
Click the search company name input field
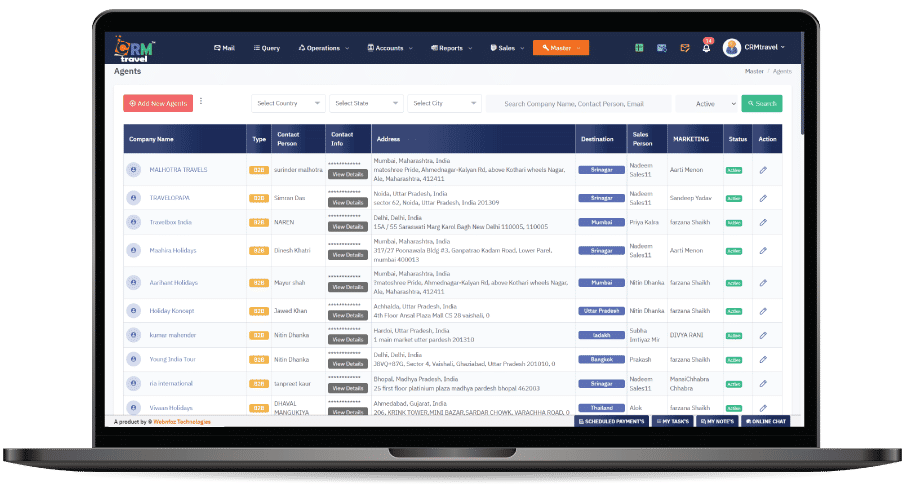579,104
